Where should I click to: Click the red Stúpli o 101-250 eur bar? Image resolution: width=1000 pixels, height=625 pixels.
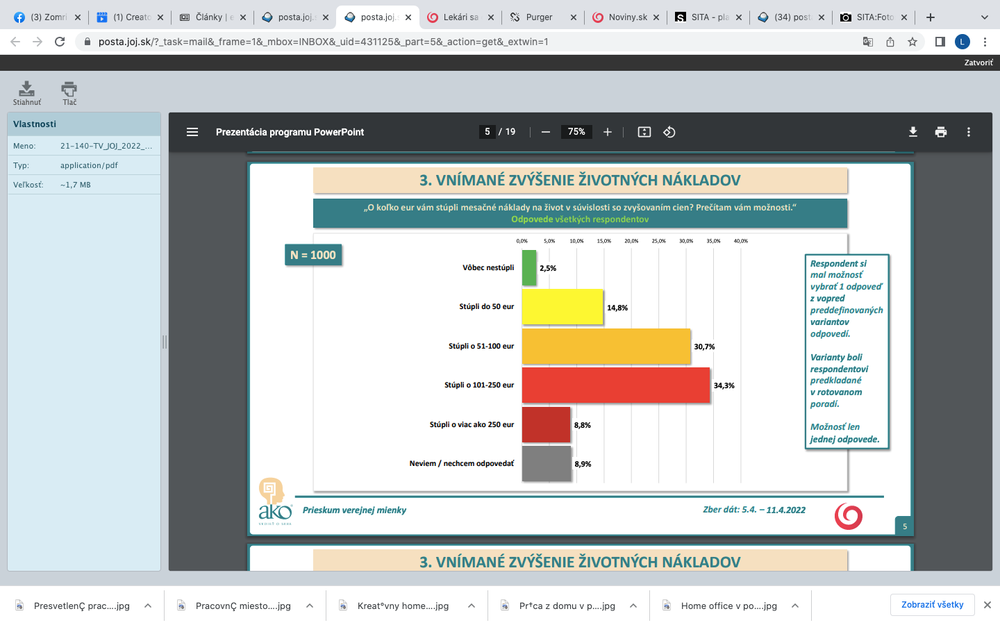point(616,385)
